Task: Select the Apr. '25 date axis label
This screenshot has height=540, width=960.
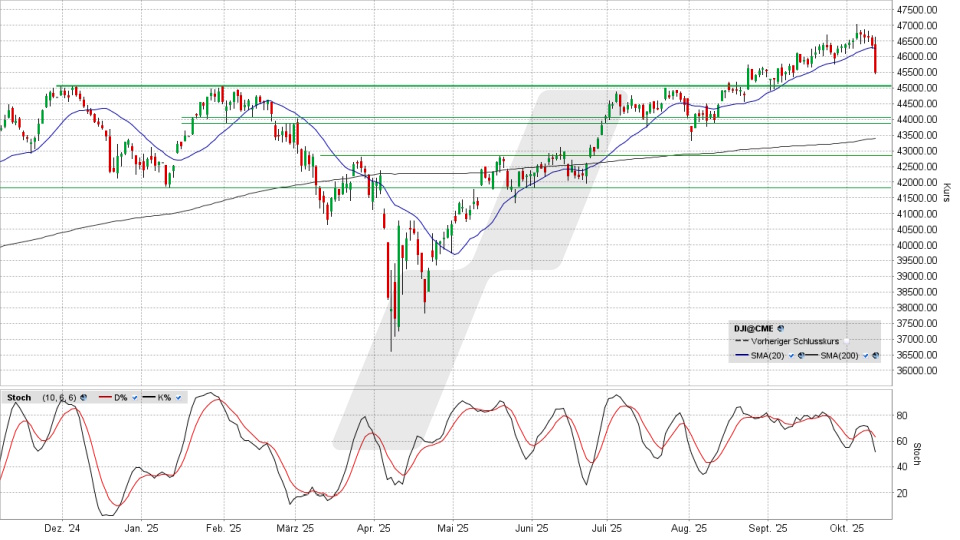Action: [373, 528]
